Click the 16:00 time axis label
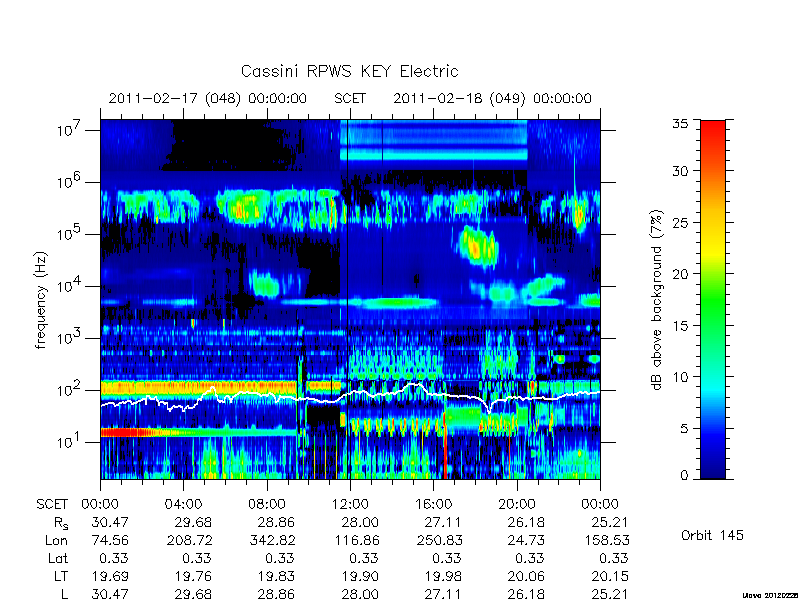This screenshot has width=800, height=600. (433, 505)
